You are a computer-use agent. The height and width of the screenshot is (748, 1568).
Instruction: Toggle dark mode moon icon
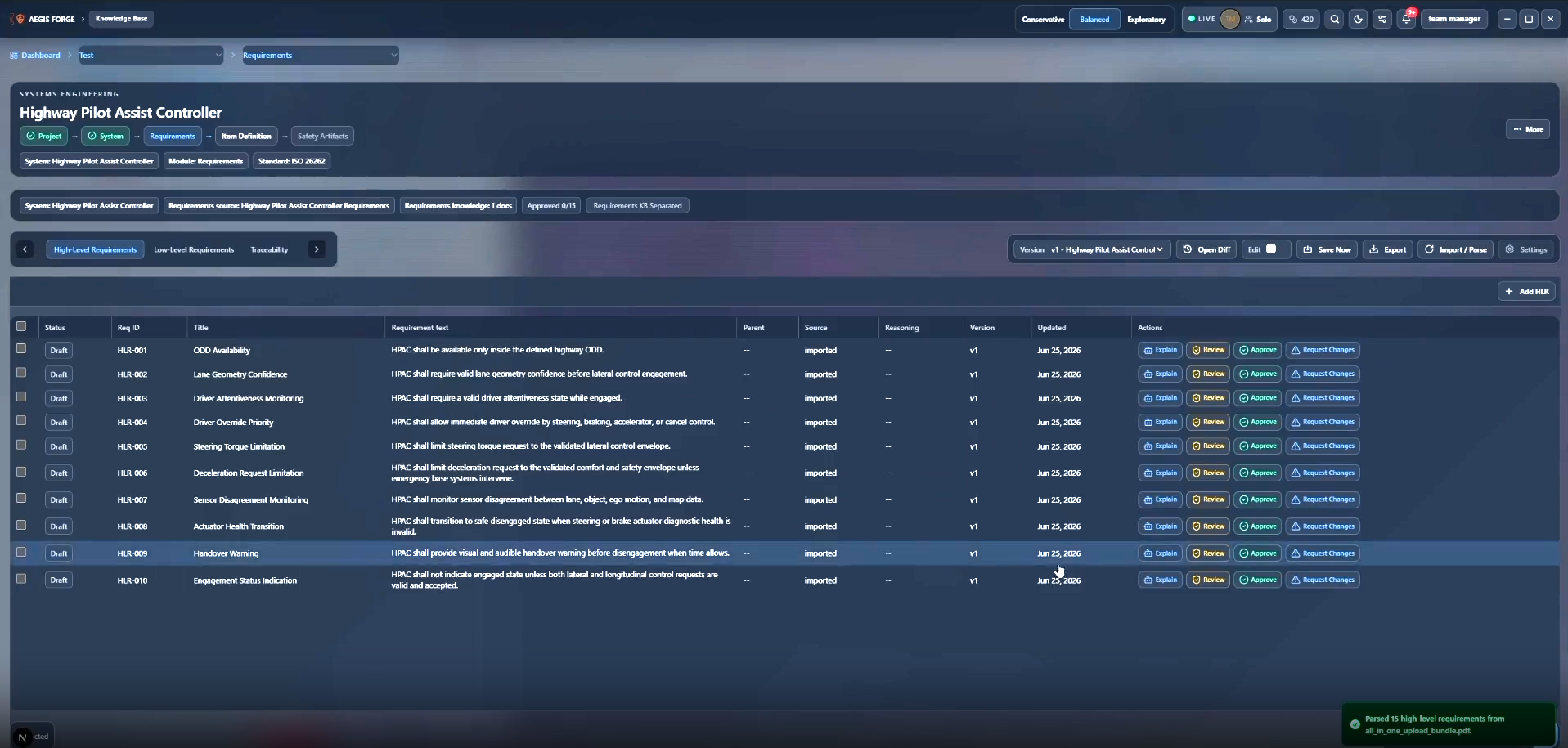1359,19
